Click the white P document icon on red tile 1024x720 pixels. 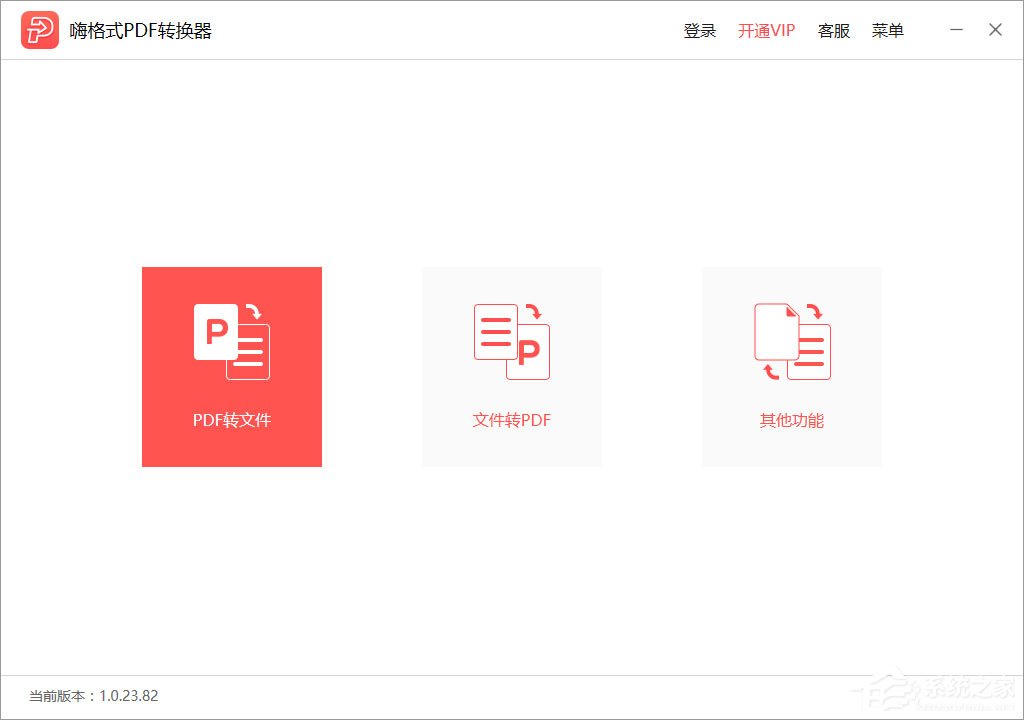pyautogui.click(x=215, y=330)
